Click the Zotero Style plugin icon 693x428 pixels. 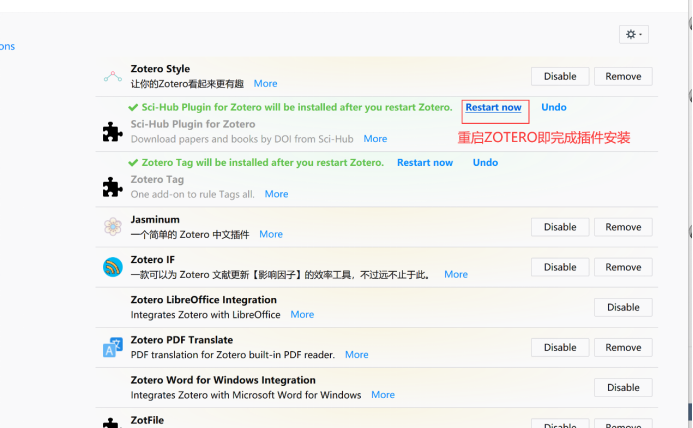click(113, 76)
